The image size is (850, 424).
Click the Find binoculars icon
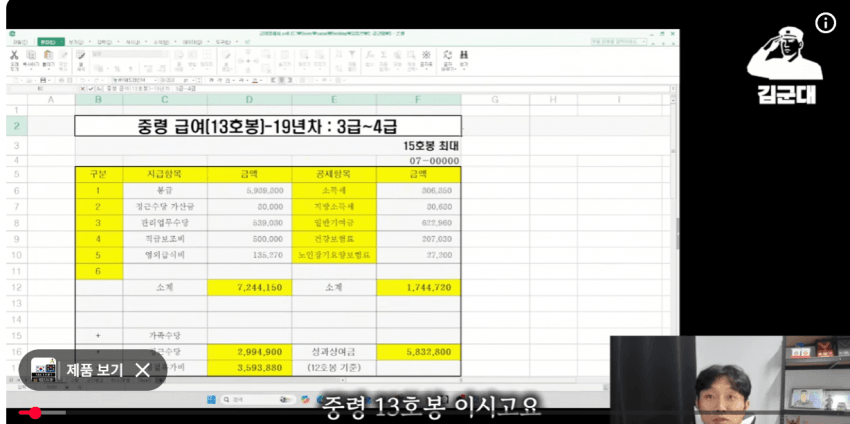pyautogui.click(x=464, y=55)
